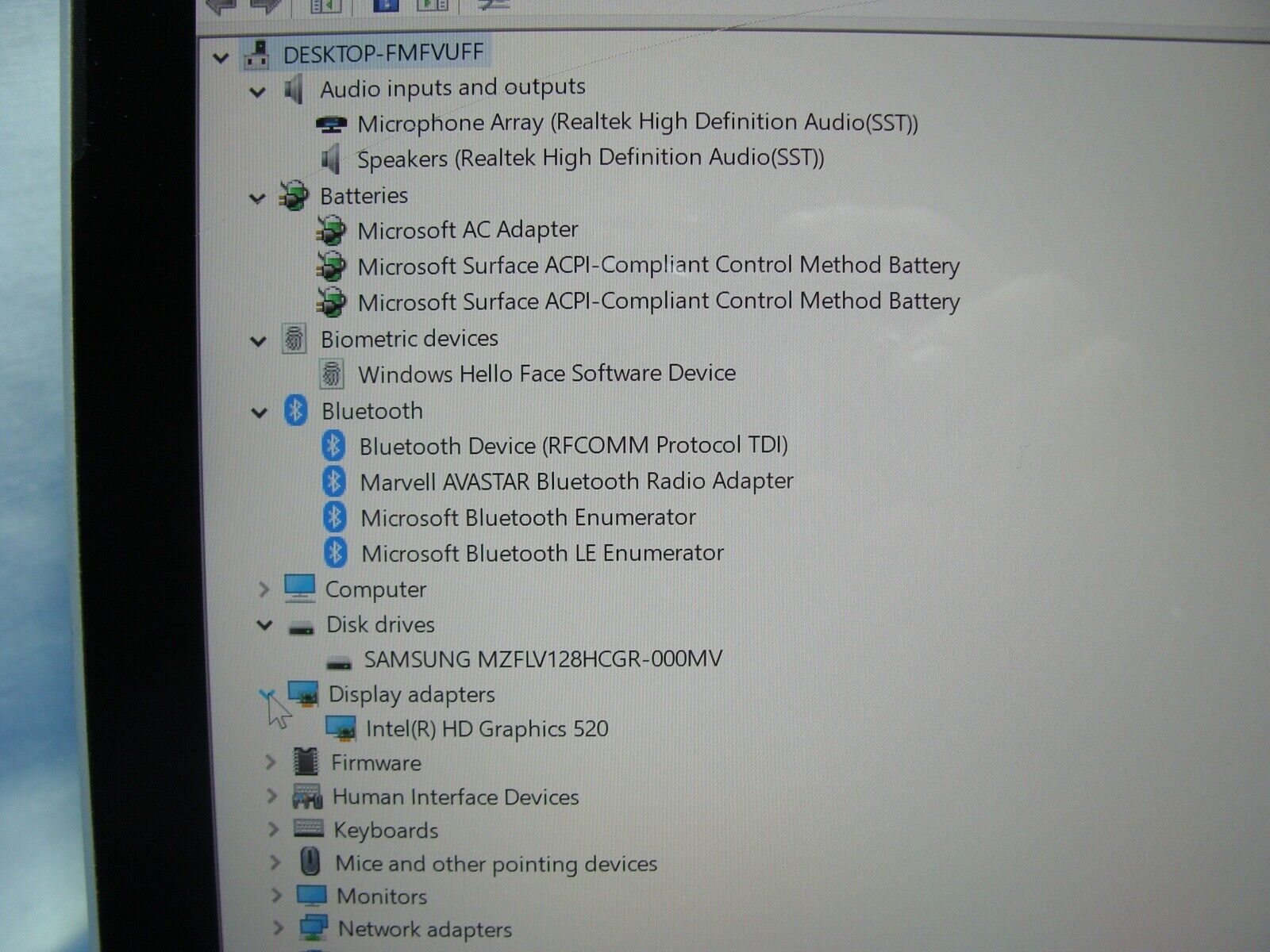
Task: Click the Computer category monitor icon
Action: pyautogui.click(x=300, y=588)
